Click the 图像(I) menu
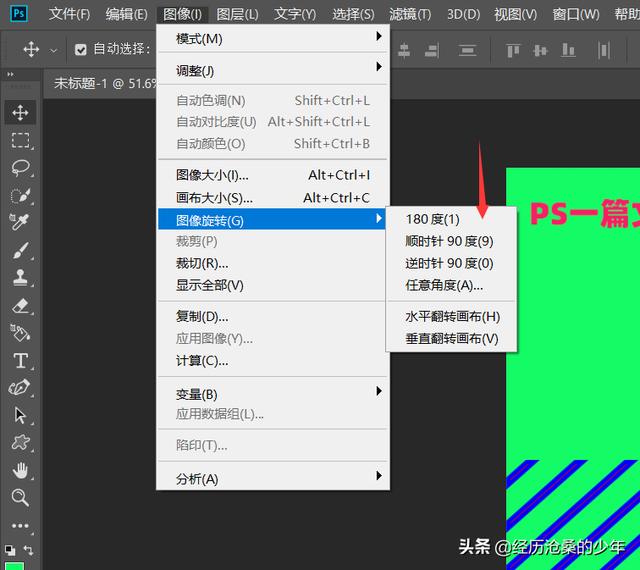 point(182,14)
